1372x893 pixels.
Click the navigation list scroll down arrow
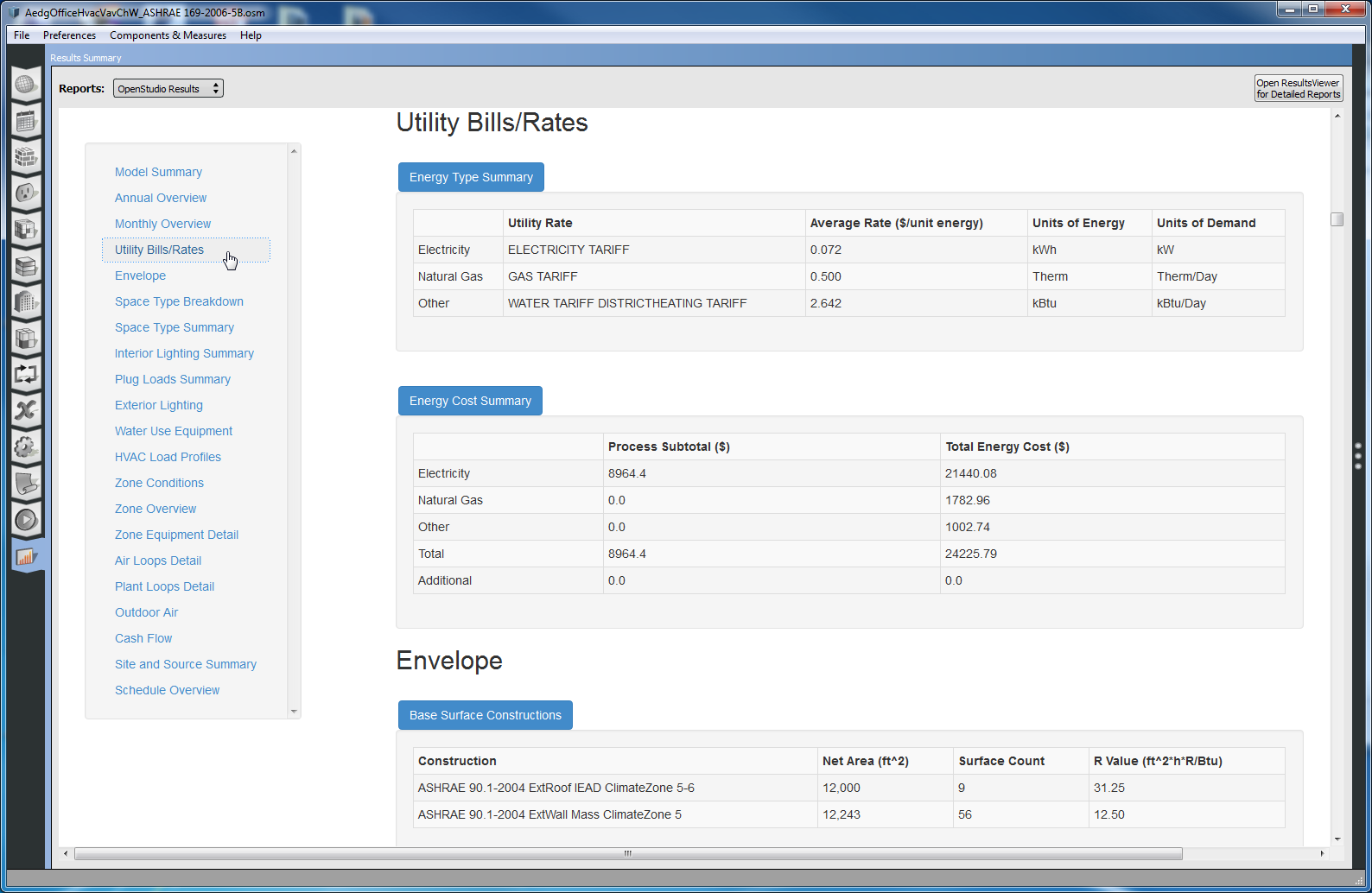click(294, 712)
